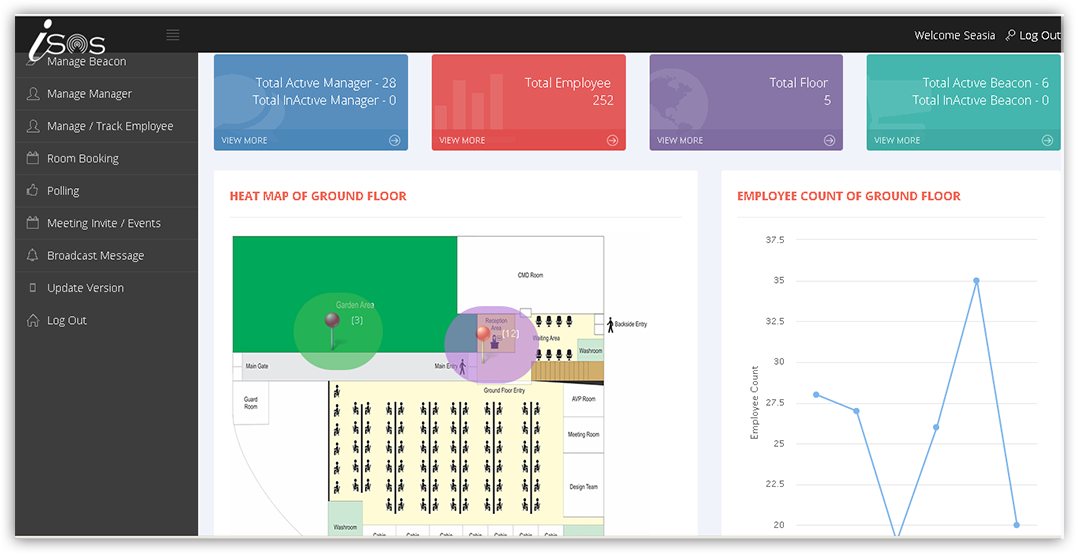The image size is (1076, 554).
Task: Click the purple Reception Area heat circle
Action: point(491,345)
